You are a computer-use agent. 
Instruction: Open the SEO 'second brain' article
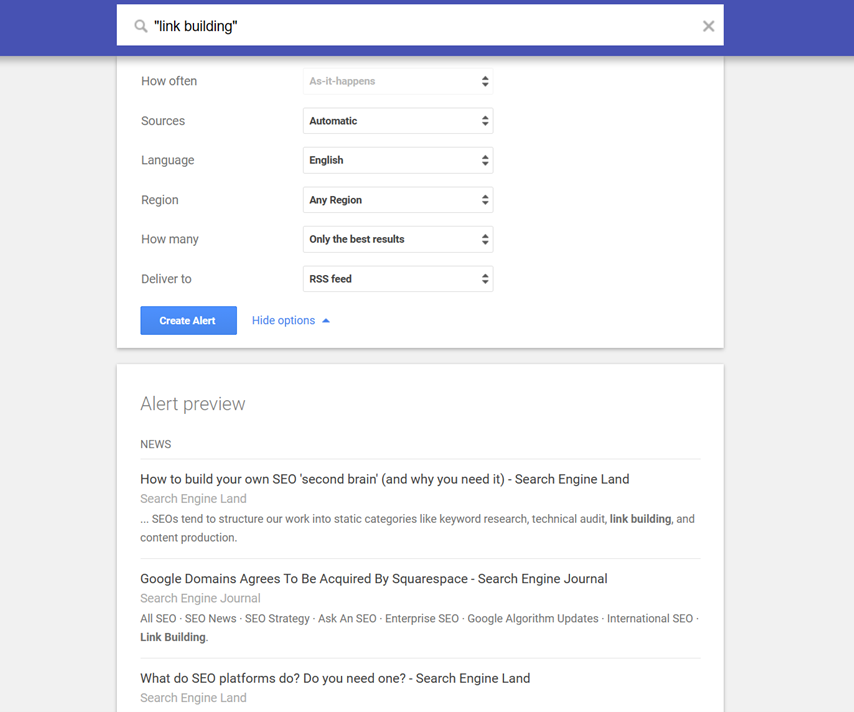(x=385, y=479)
